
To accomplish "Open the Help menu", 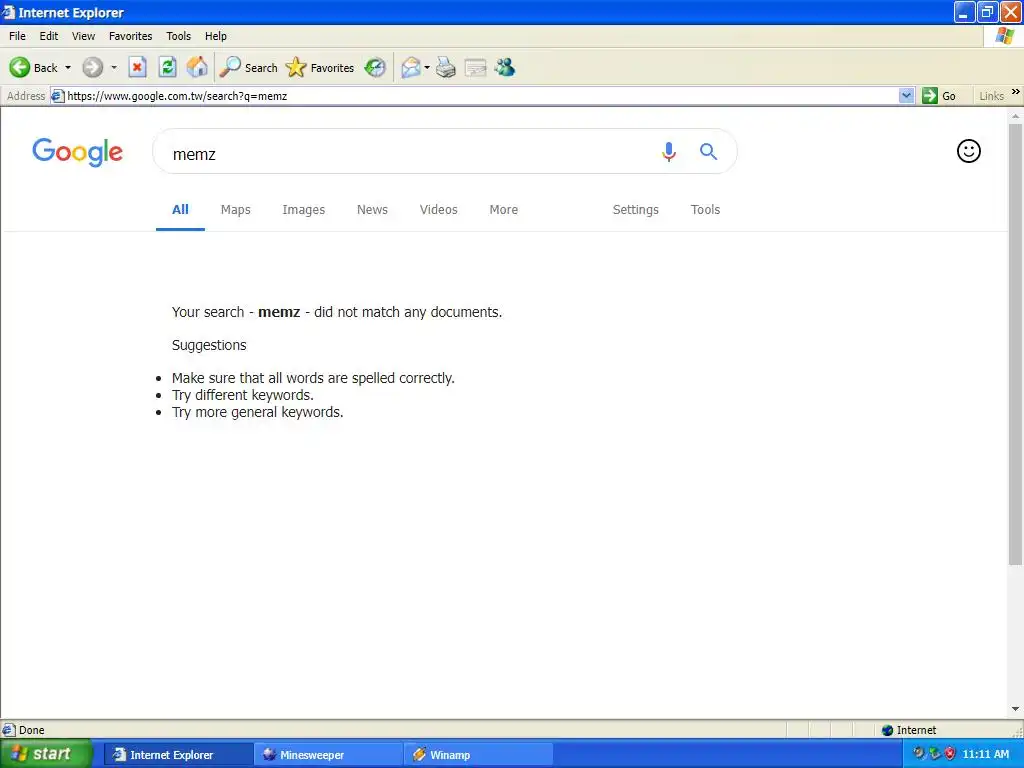I will pos(216,36).
